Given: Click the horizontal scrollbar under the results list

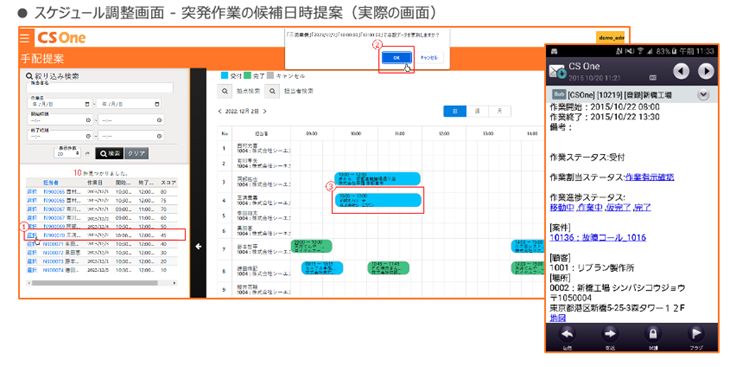Looking at the screenshot, I should [94, 283].
